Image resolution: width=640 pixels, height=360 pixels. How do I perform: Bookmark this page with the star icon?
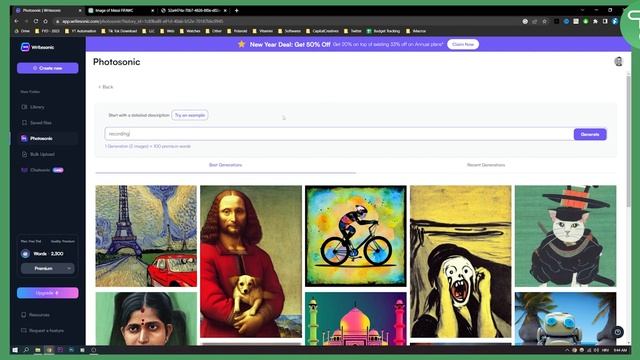544,21
